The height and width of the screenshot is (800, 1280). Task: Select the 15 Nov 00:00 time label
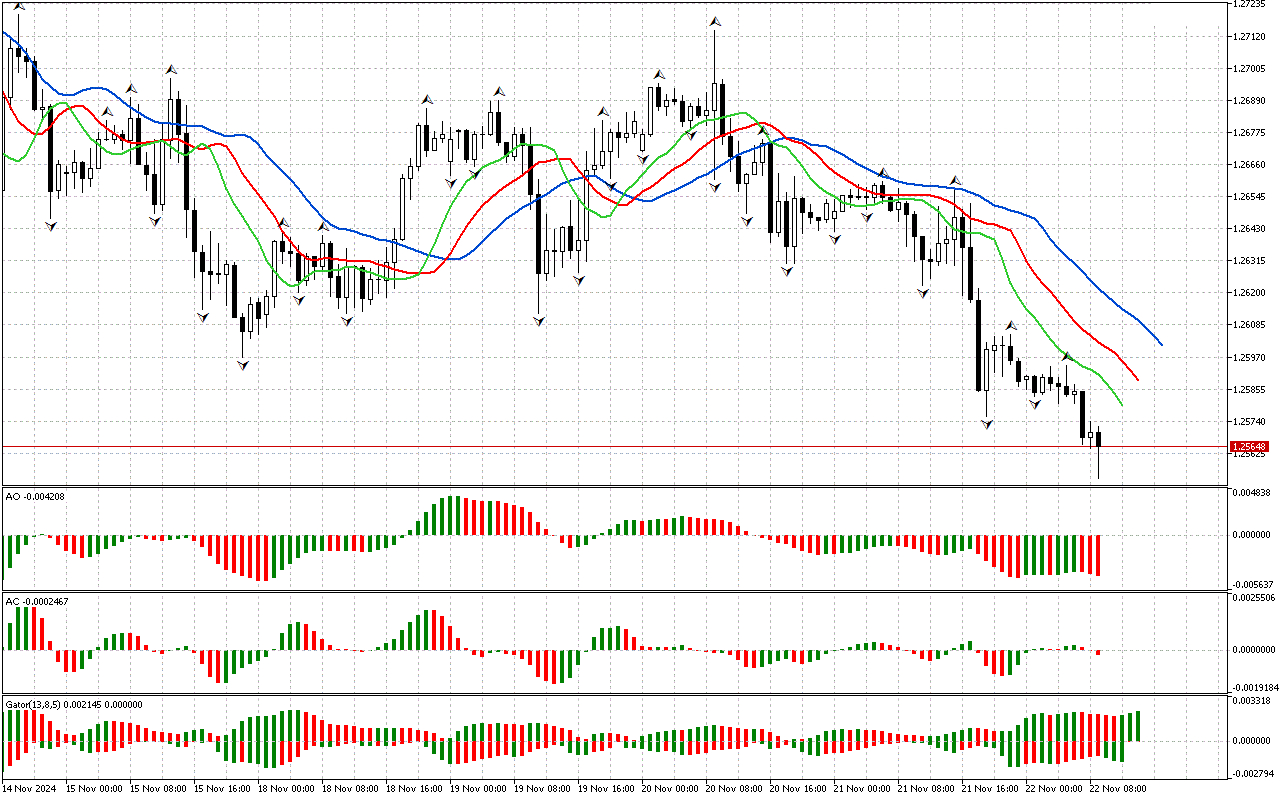point(94,789)
